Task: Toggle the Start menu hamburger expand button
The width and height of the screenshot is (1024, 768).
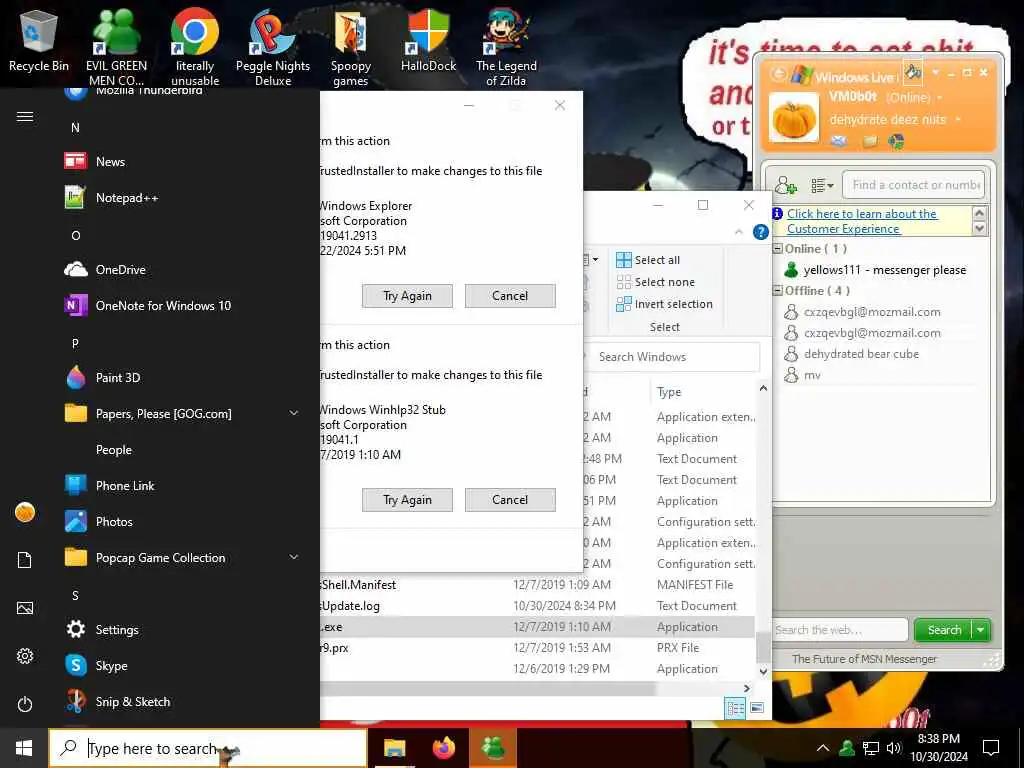Action: 25,116
